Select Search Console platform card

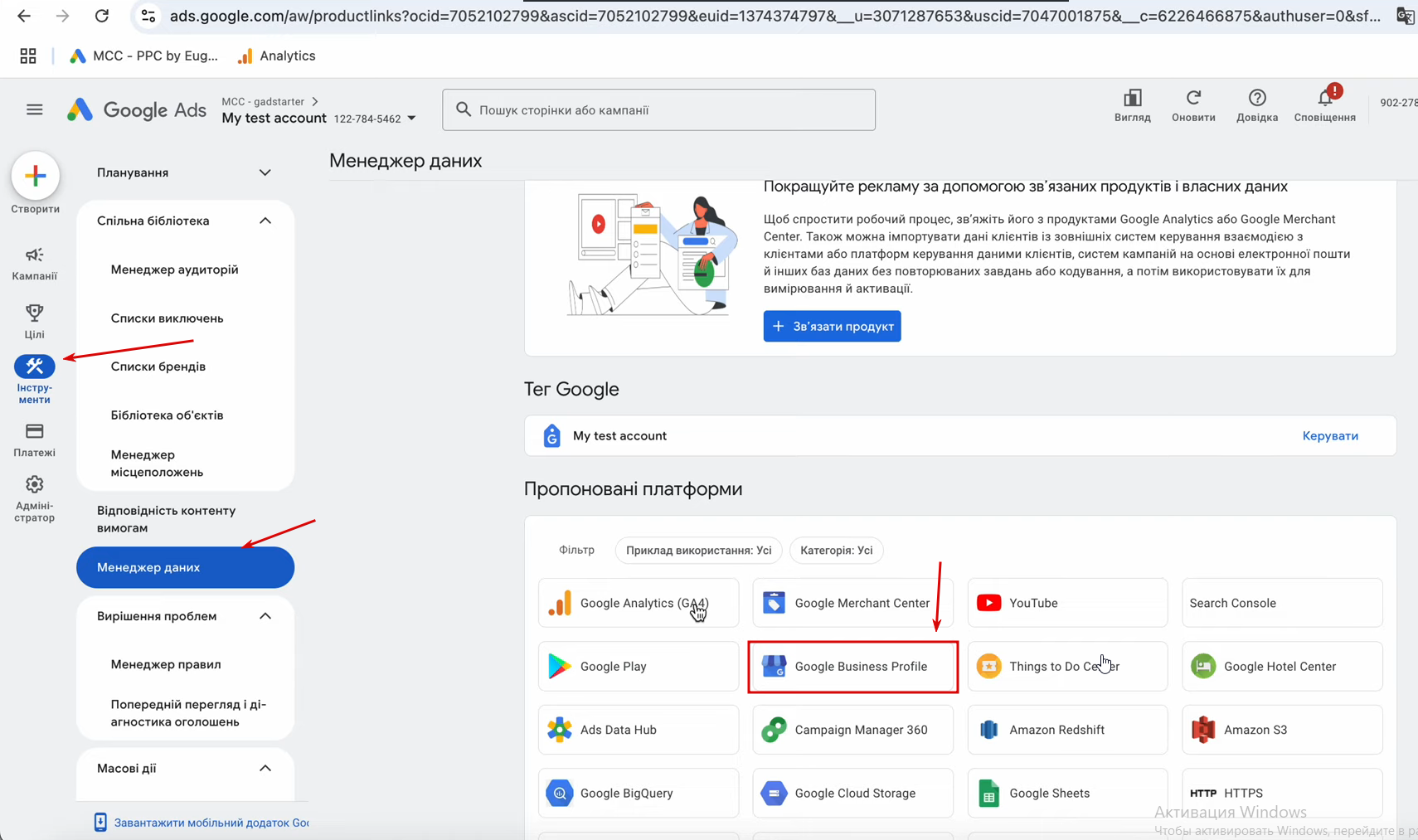1282,603
